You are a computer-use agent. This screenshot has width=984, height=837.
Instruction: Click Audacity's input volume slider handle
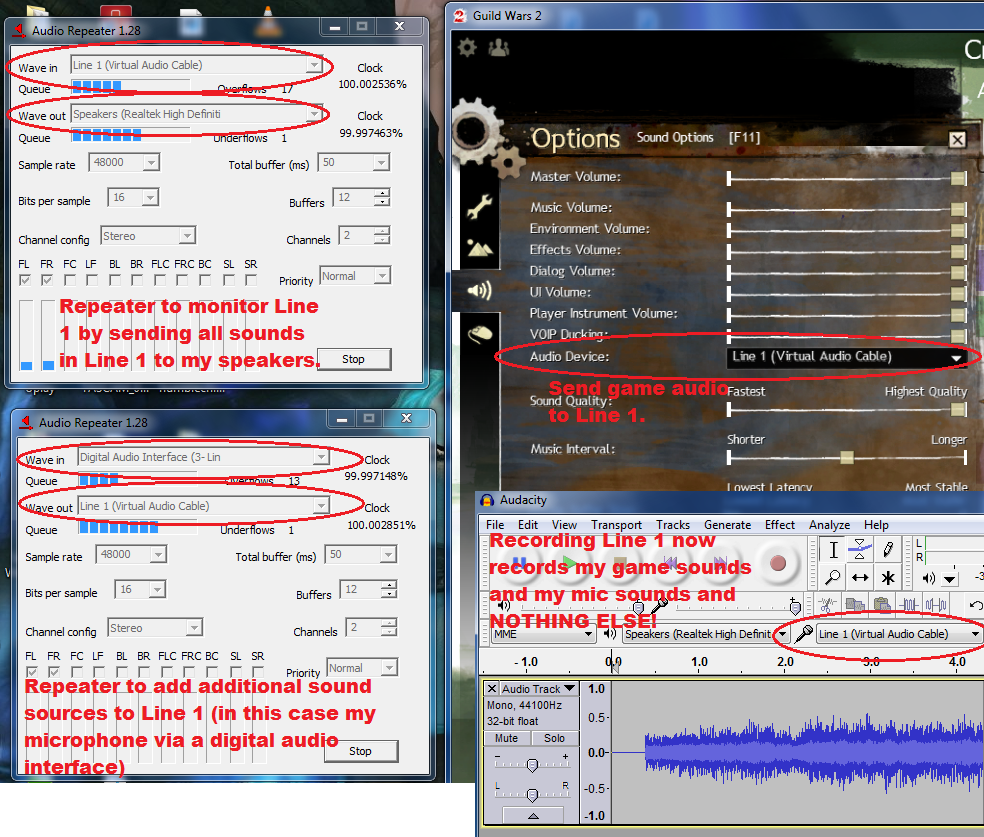pos(795,607)
